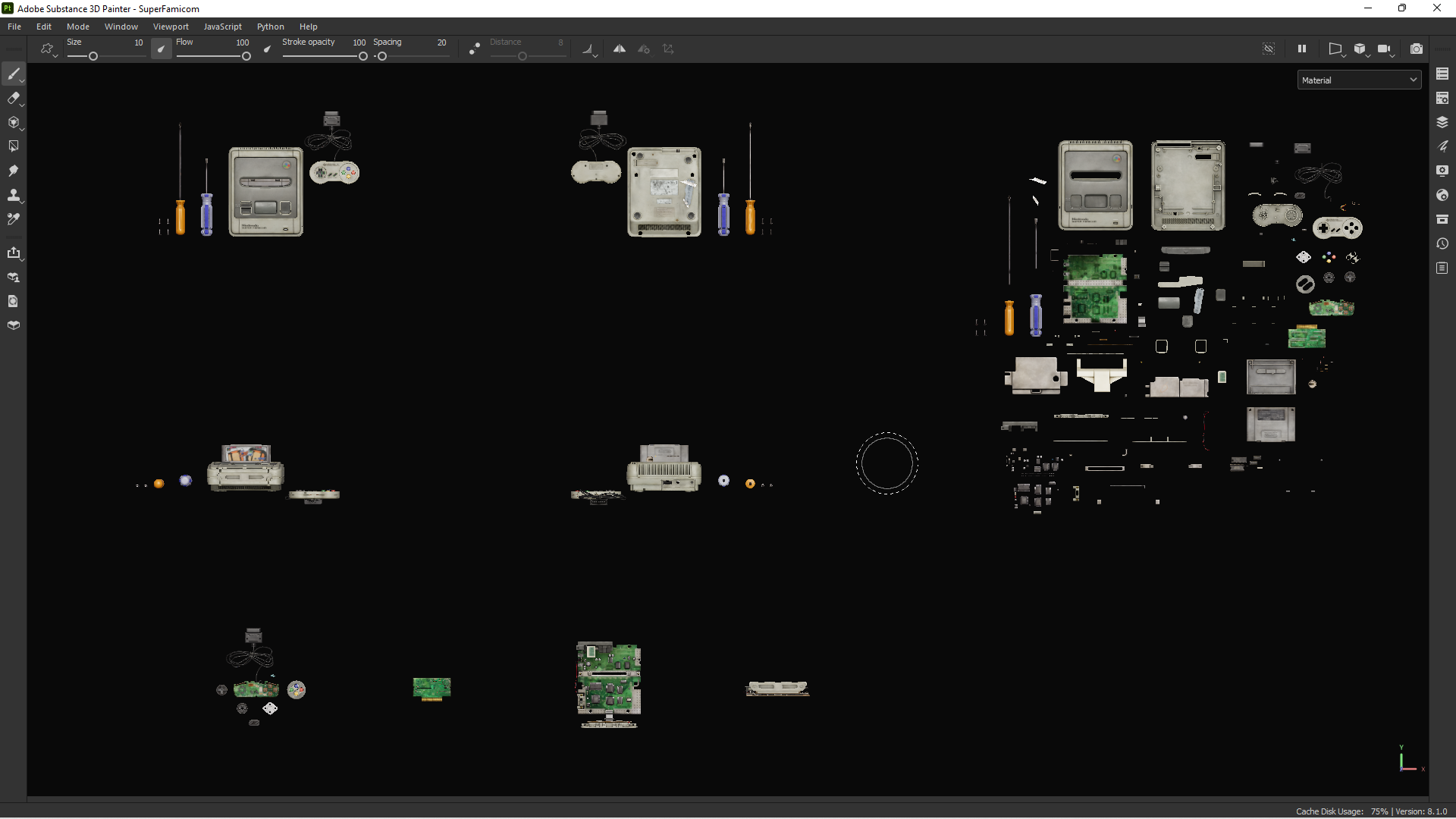Select the Clone stamp tool

coord(14,195)
